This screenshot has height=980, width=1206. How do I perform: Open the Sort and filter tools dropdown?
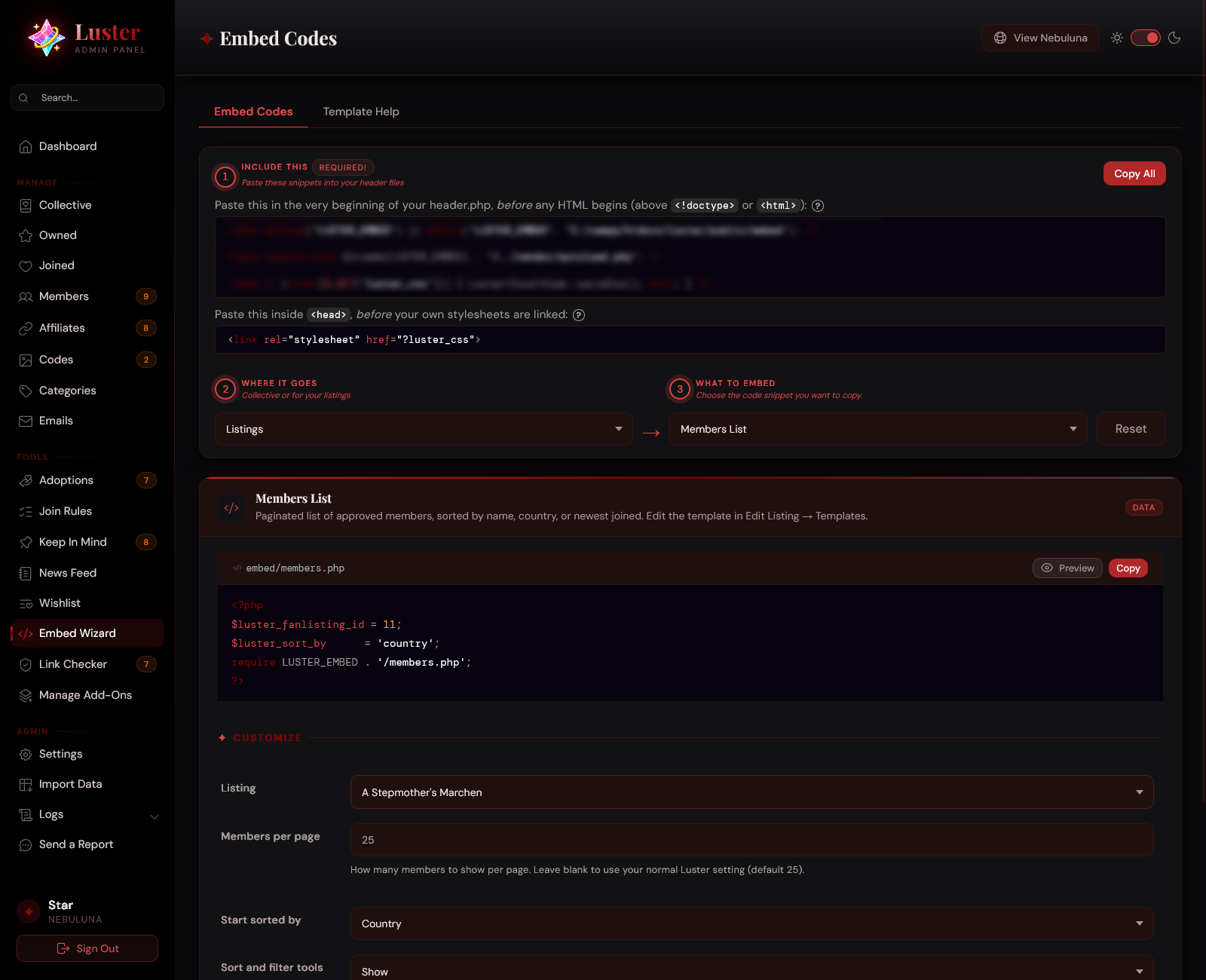point(752,968)
